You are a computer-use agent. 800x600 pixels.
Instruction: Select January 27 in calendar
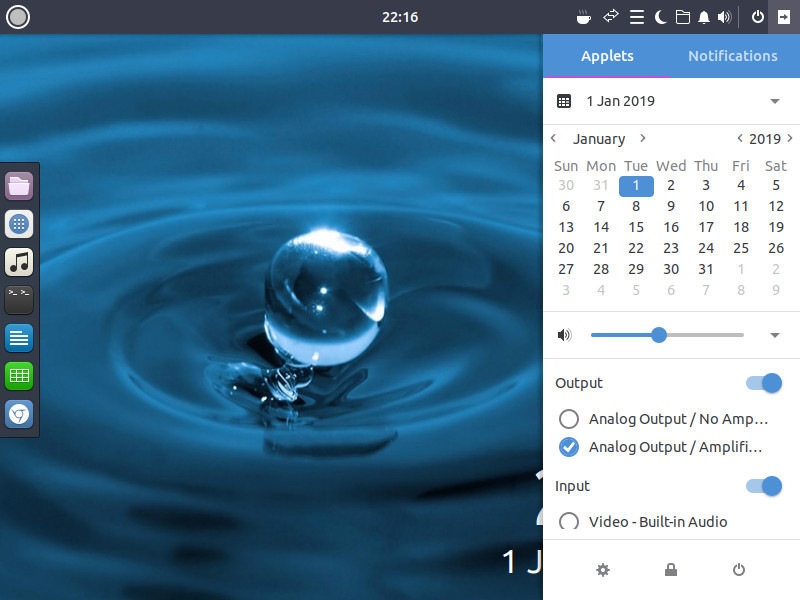(566, 269)
